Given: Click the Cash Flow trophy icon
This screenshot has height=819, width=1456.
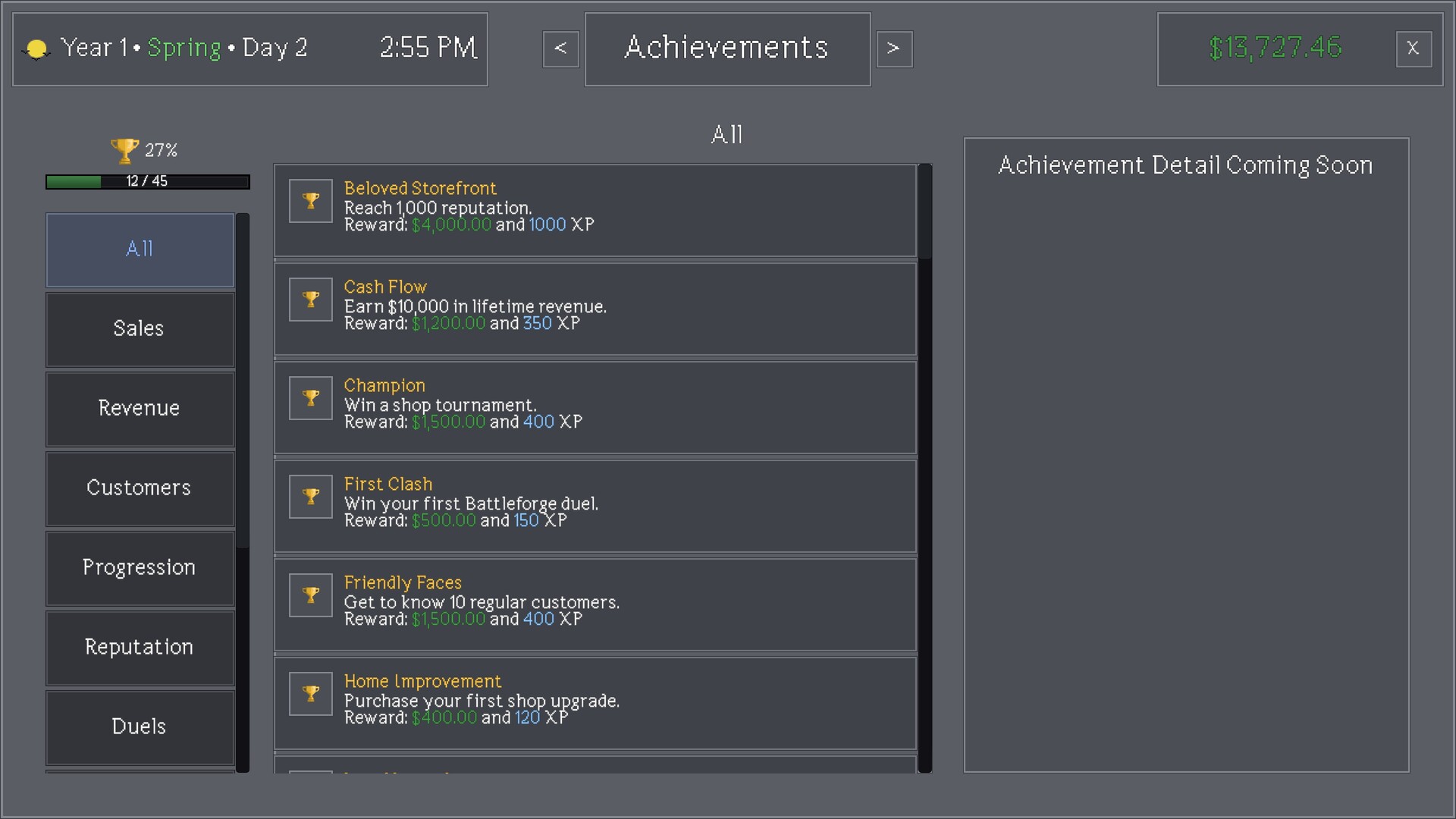Looking at the screenshot, I should point(311,300).
